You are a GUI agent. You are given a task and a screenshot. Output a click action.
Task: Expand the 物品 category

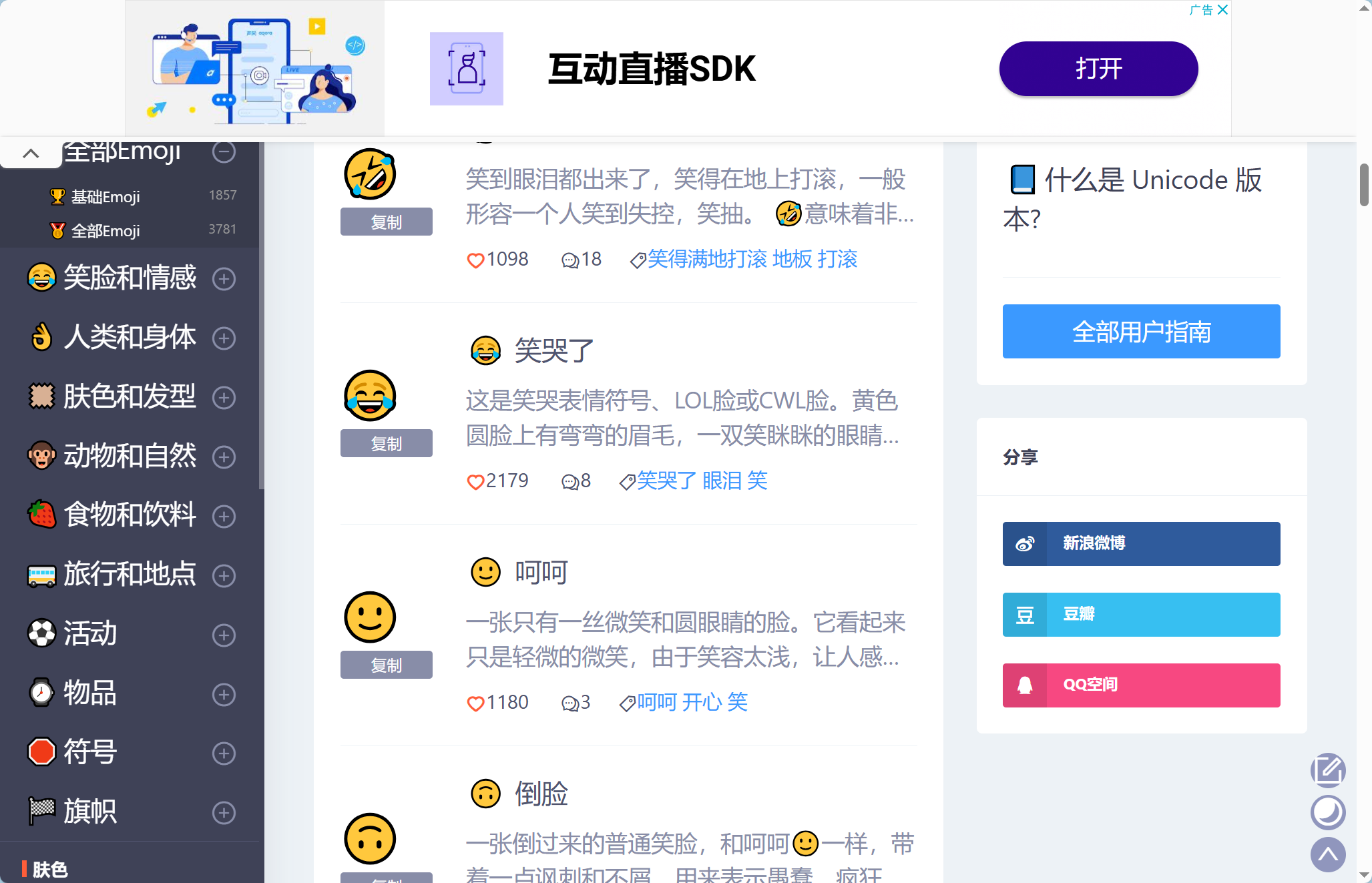click(x=224, y=694)
